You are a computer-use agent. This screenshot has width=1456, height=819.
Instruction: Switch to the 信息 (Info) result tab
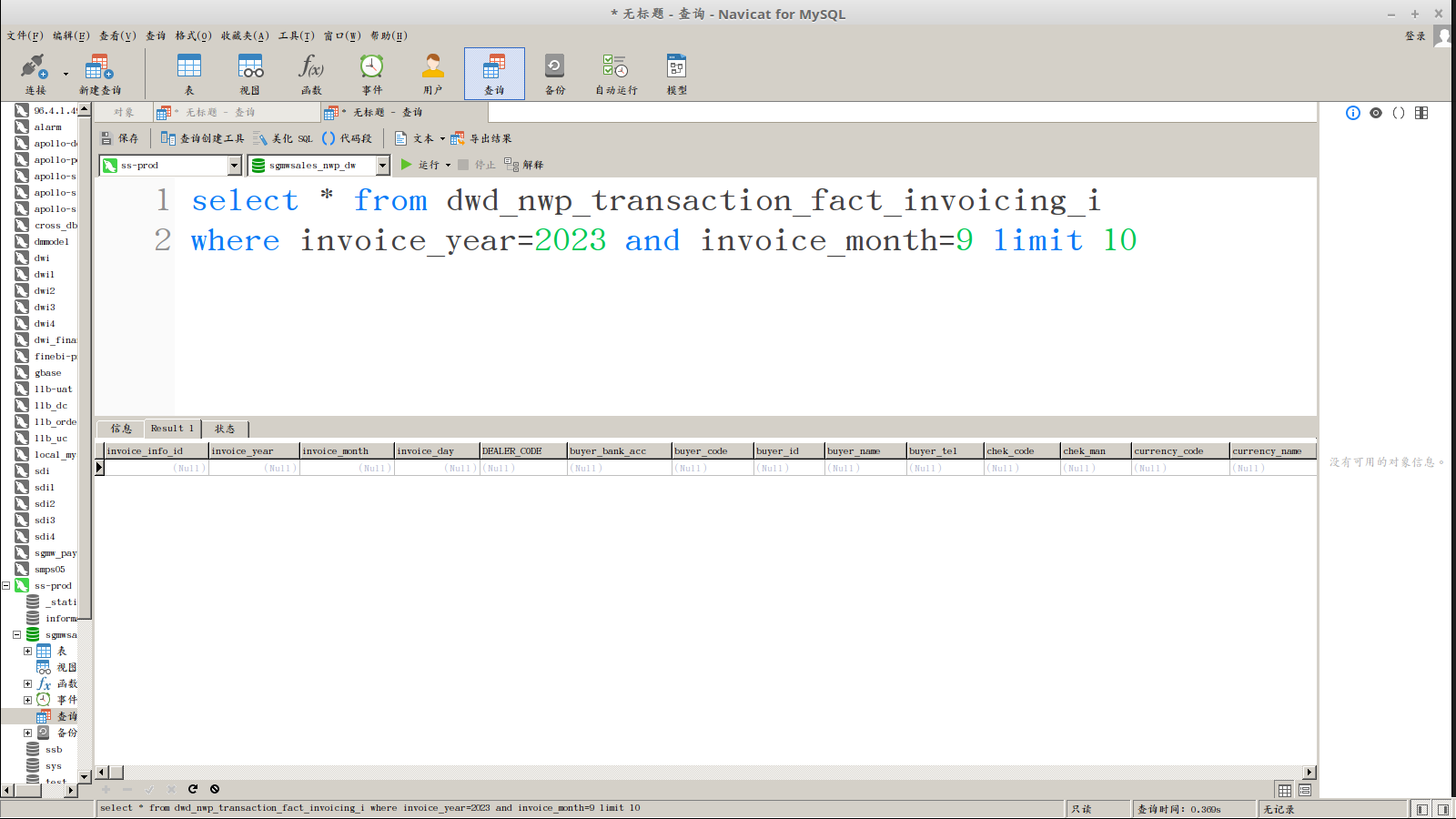(121, 429)
